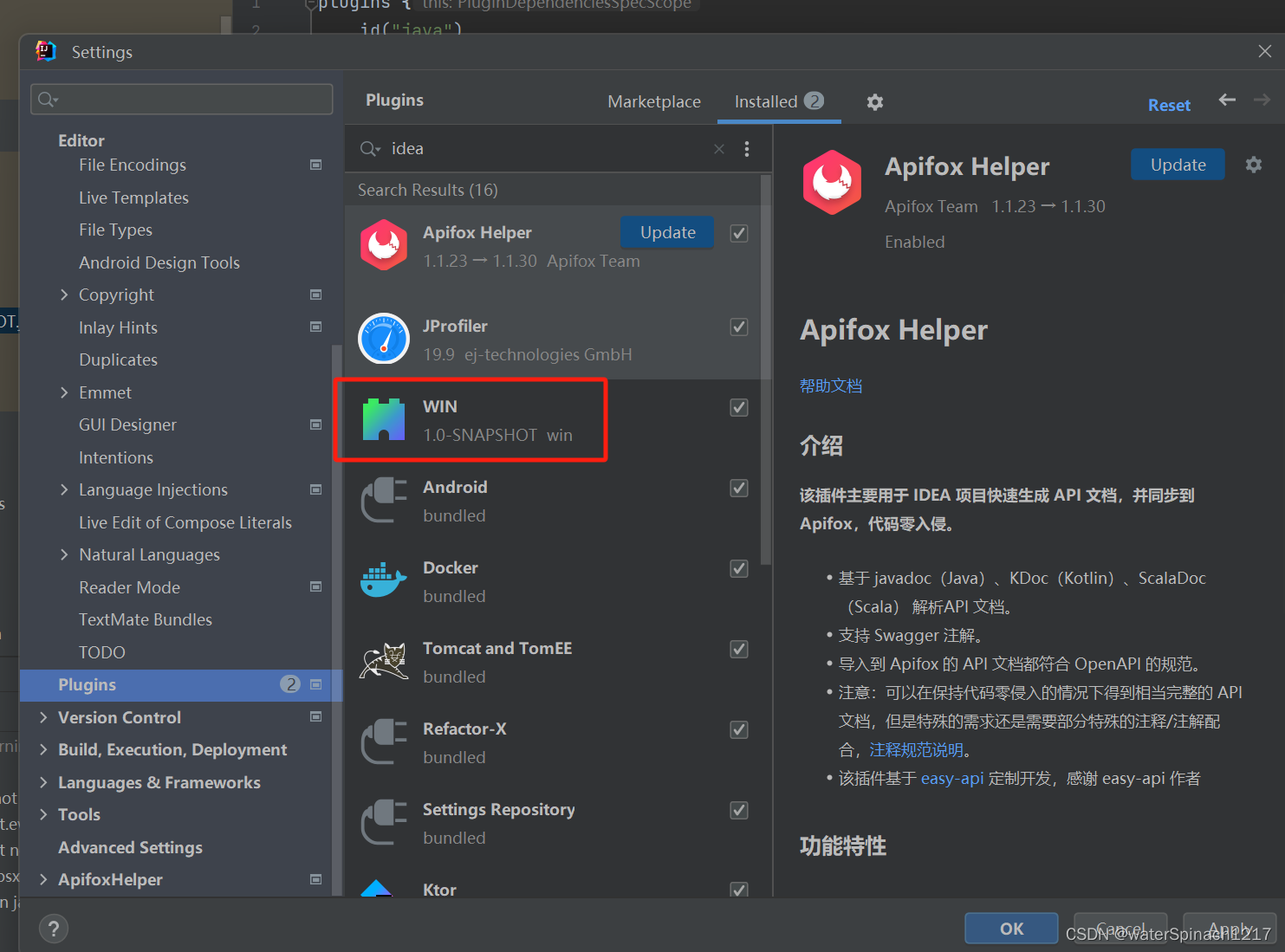Click project-level icon beside Inlay Hints

[x=316, y=327]
